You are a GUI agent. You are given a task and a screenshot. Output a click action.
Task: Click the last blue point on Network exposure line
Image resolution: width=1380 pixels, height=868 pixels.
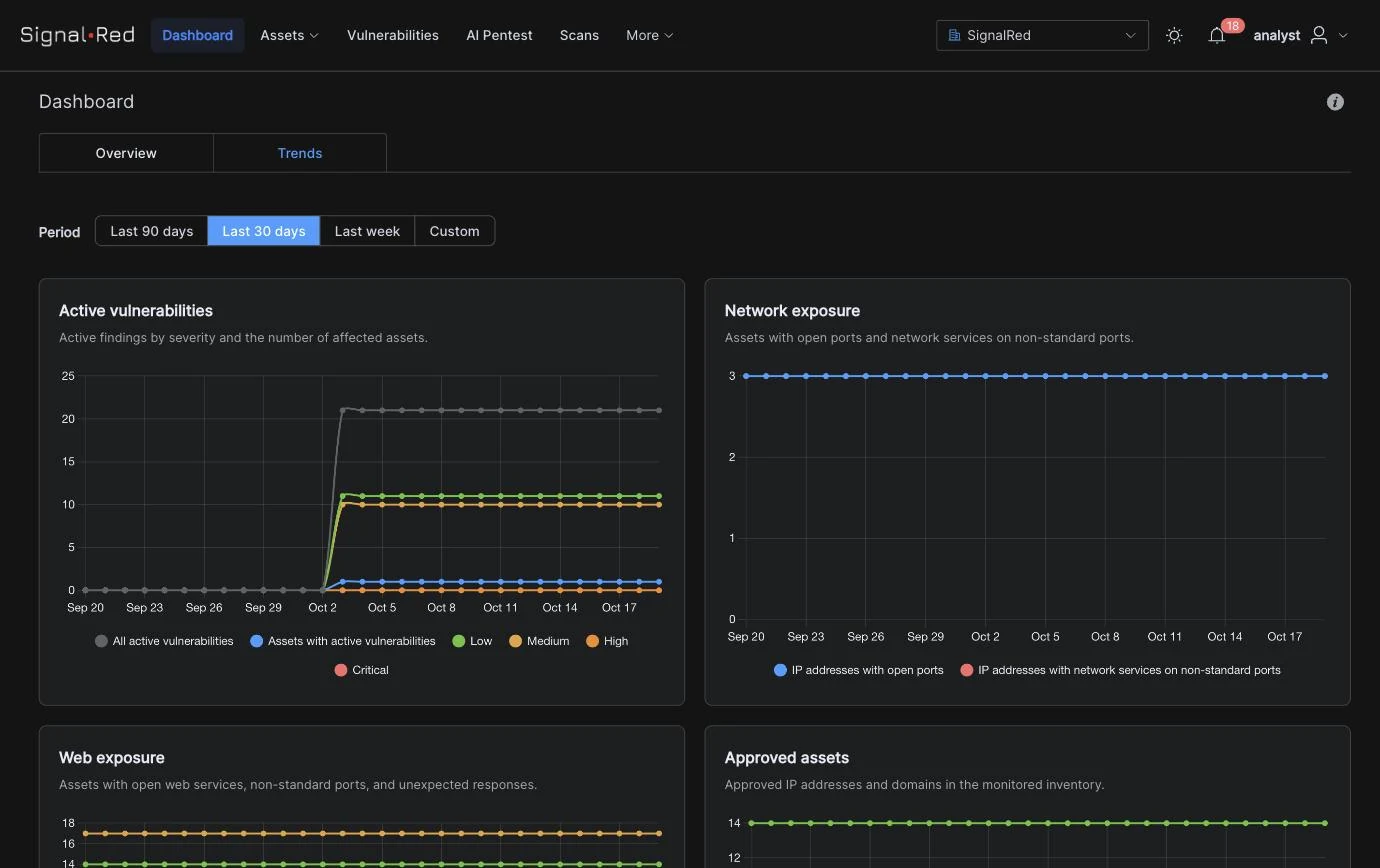(1325, 376)
